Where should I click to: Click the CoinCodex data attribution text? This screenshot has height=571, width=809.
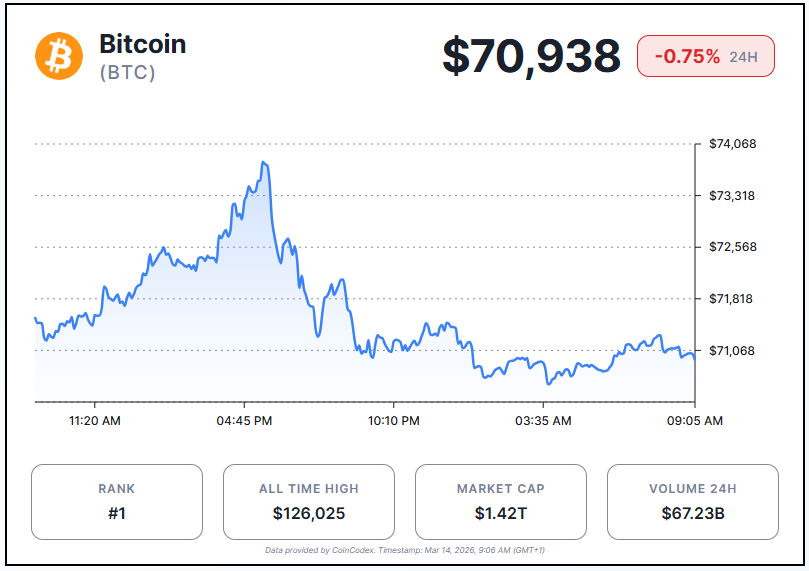404,550
